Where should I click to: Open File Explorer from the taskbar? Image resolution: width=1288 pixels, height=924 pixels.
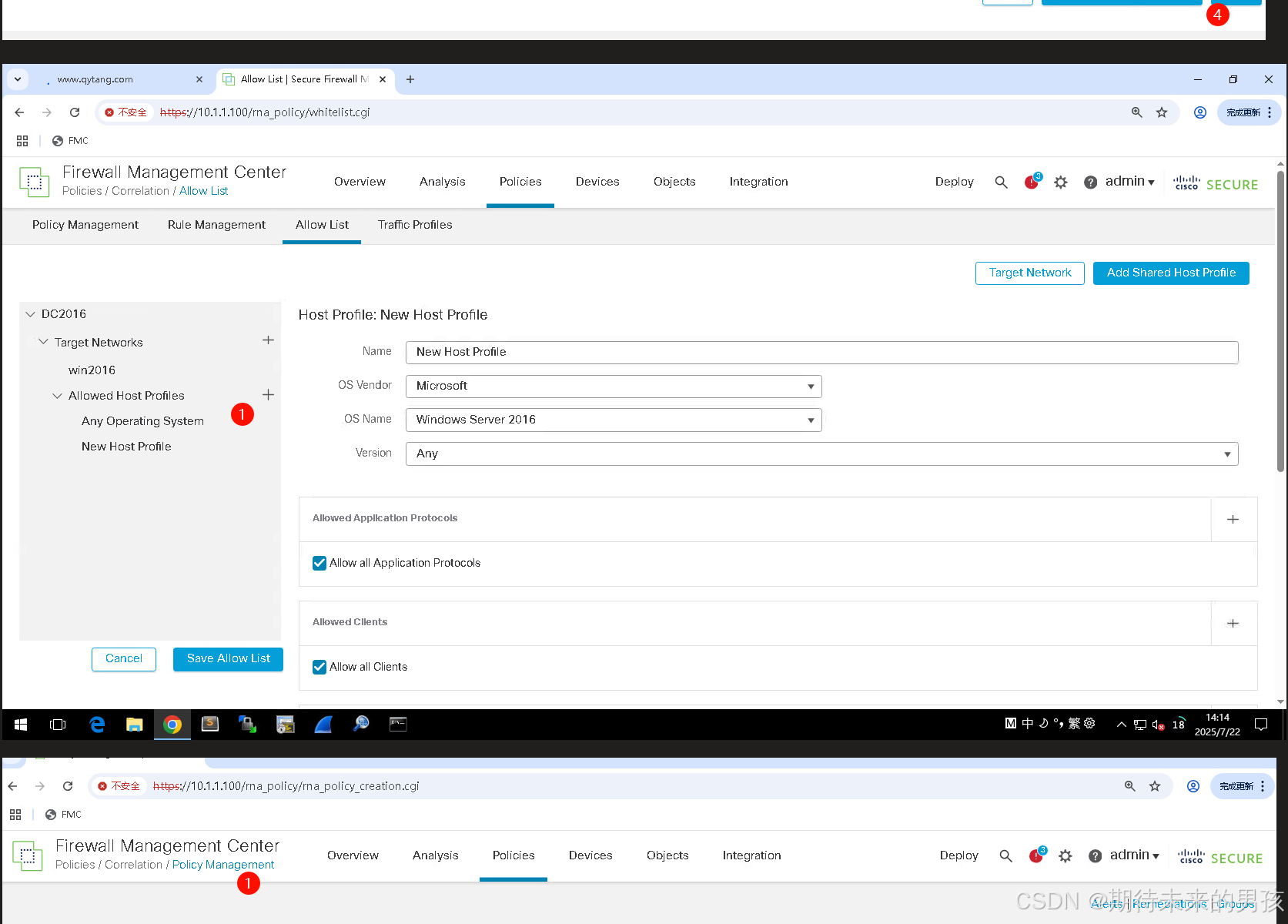[x=135, y=725]
